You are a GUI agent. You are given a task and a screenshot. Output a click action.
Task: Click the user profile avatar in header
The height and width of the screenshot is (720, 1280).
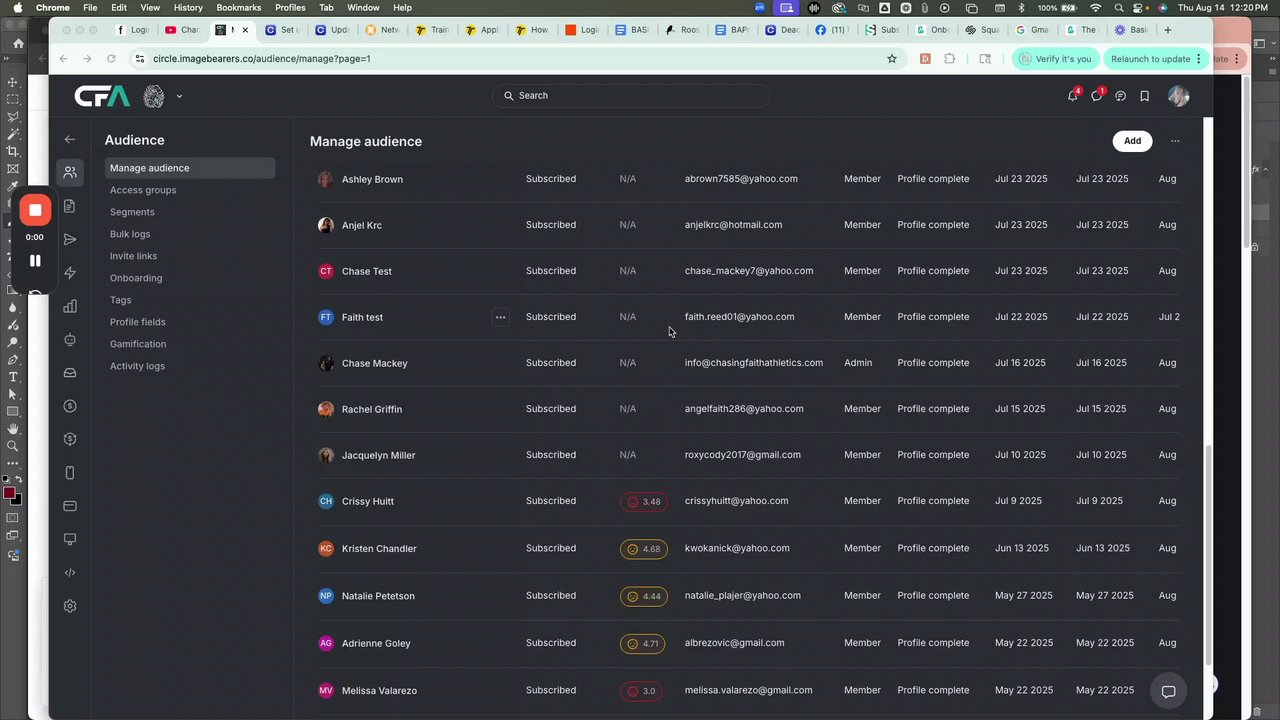(x=1178, y=96)
